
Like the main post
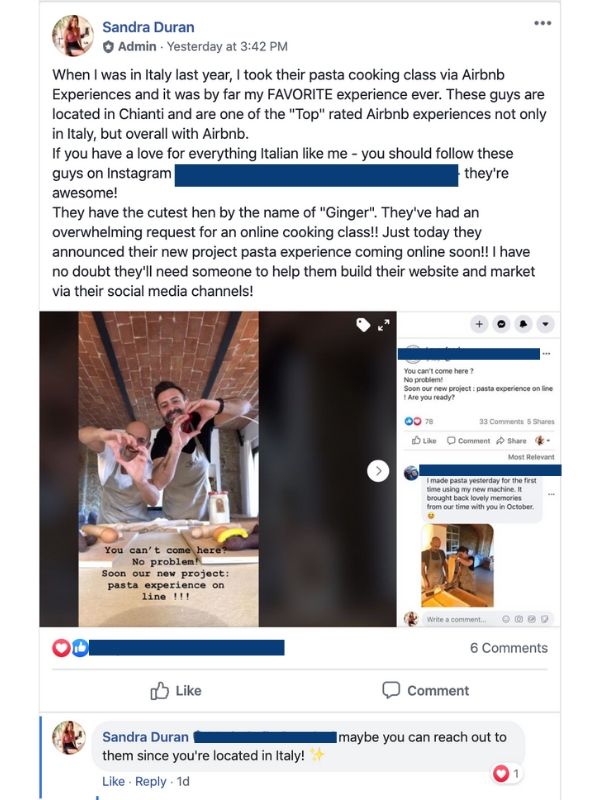coord(176,691)
